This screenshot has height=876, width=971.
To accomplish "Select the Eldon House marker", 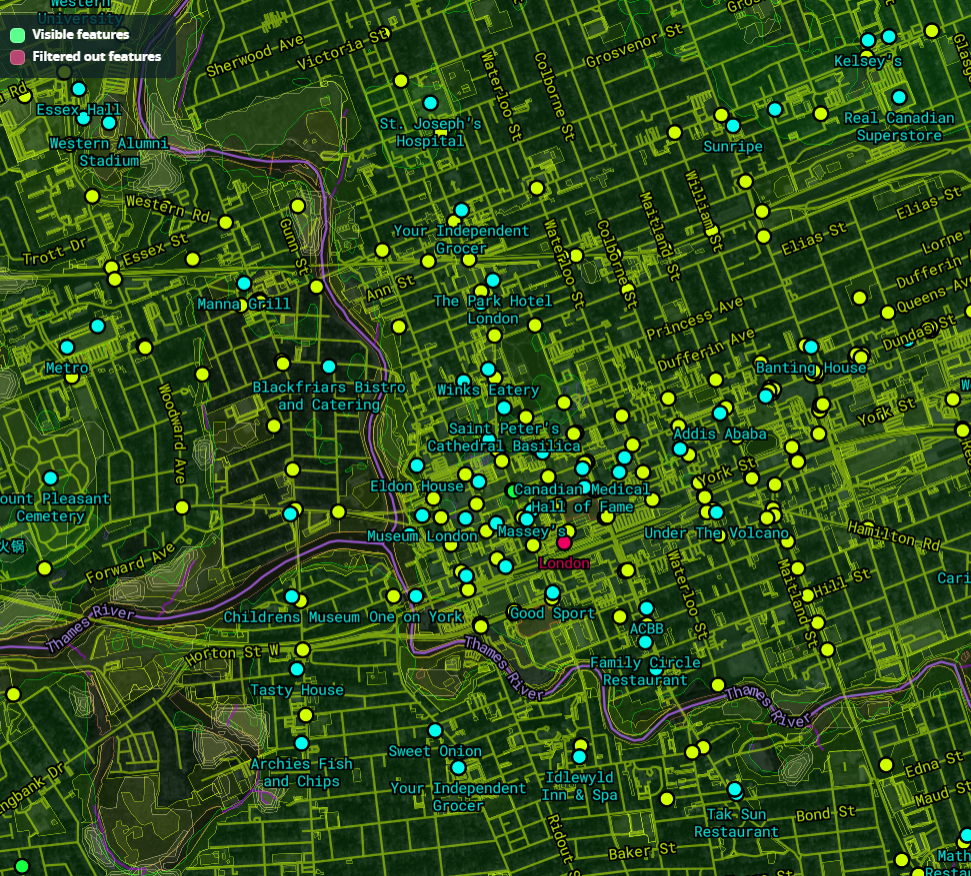I will (417, 466).
